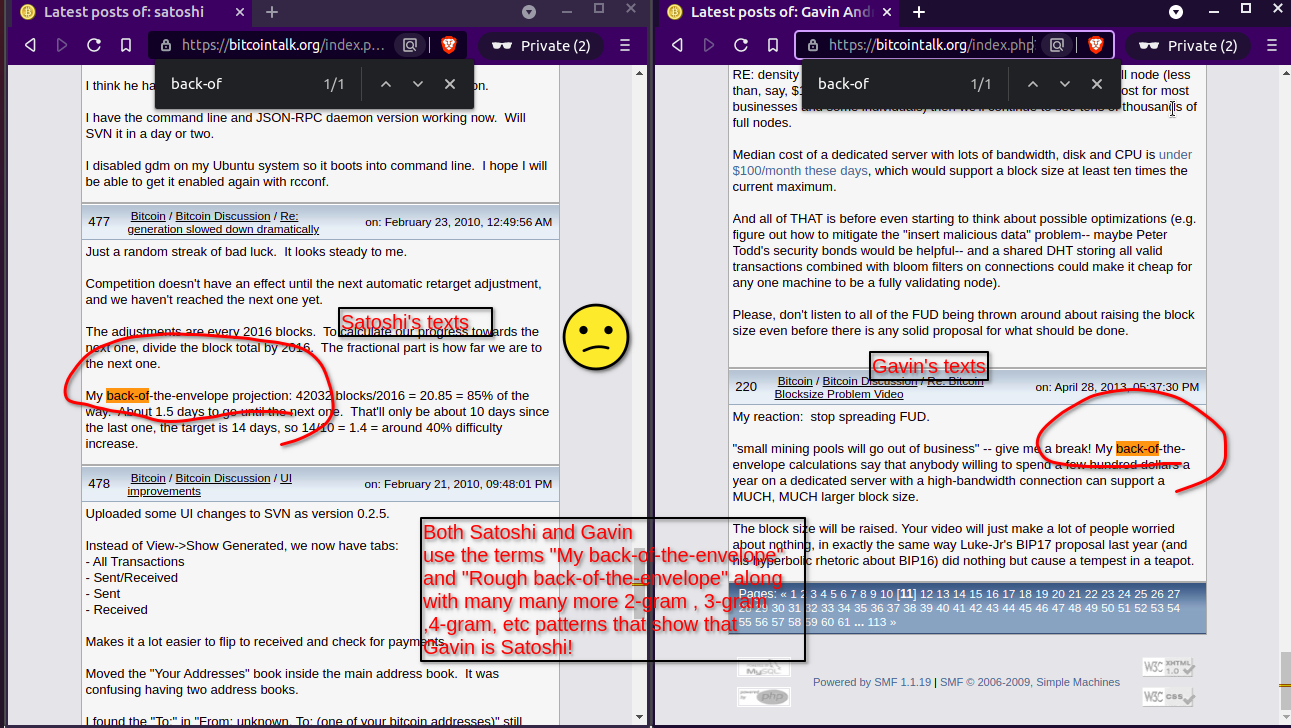Open 'Bitcoin' link in post 220

click(x=795, y=381)
